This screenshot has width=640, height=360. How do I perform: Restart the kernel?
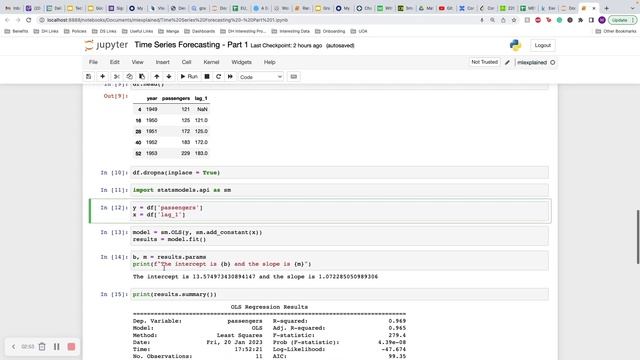(218, 77)
